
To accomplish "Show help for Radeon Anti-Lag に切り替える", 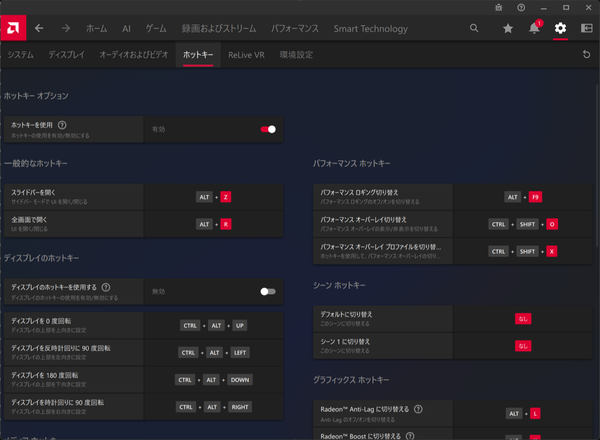I will coord(418,409).
